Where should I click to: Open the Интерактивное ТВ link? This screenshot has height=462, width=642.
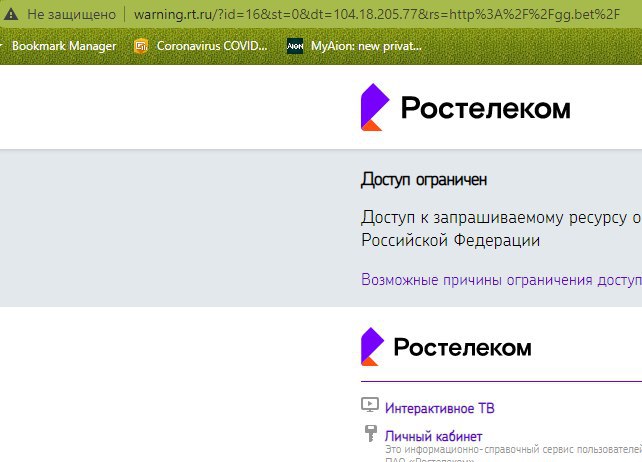click(440, 408)
